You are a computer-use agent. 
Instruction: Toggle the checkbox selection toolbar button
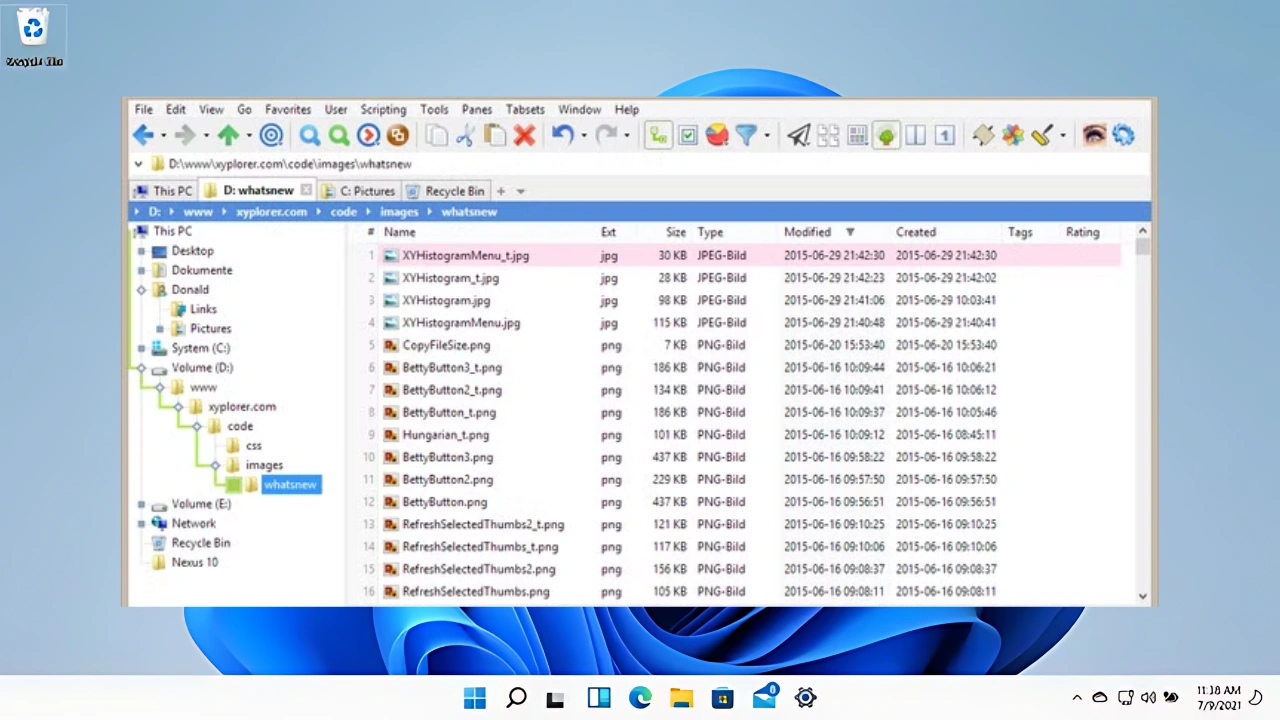[688, 135]
